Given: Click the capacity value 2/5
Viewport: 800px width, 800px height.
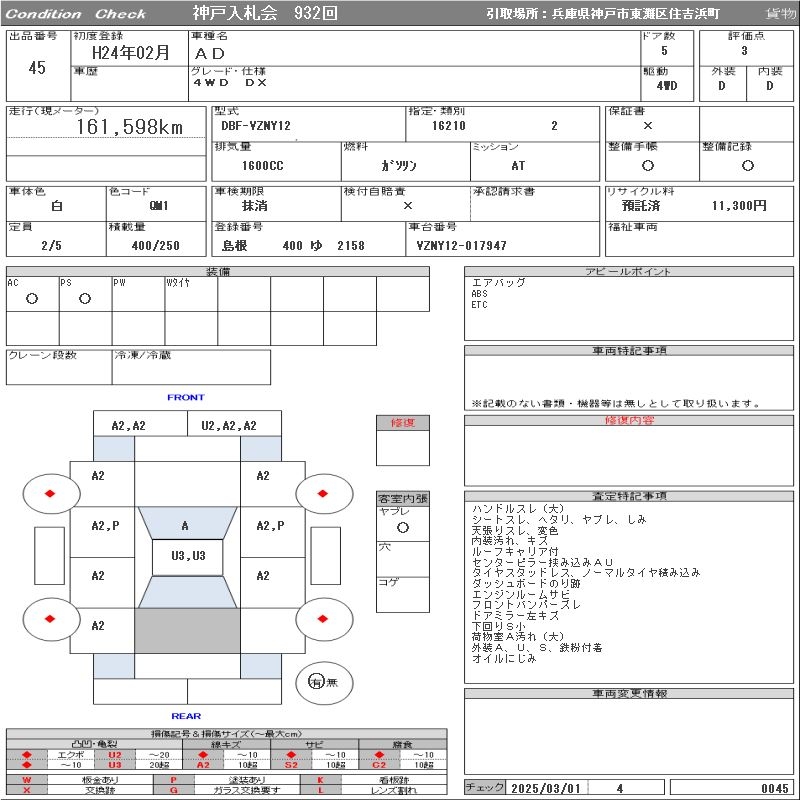Looking at the screenshot, I should click(x=52, y=246).
